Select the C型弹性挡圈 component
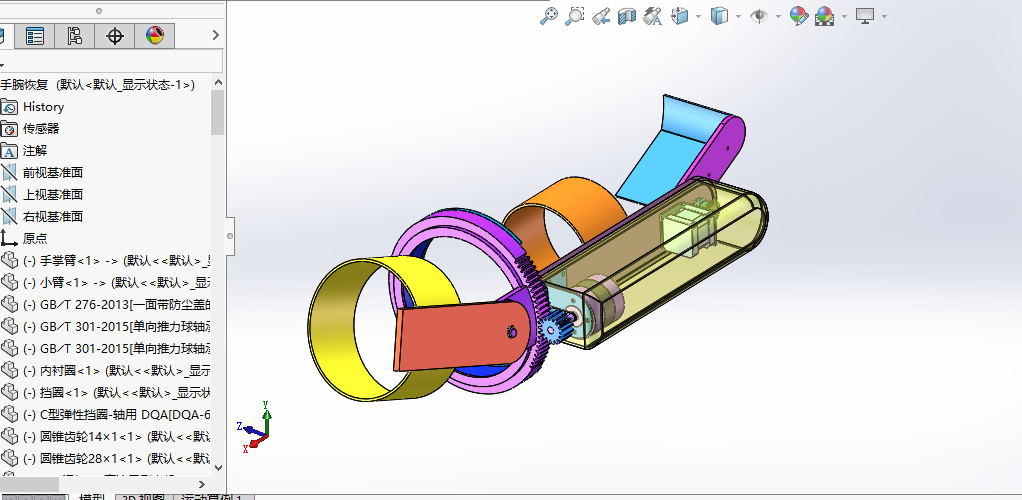The height and width of the screenshot is (500, 1022). click(117, 415)
